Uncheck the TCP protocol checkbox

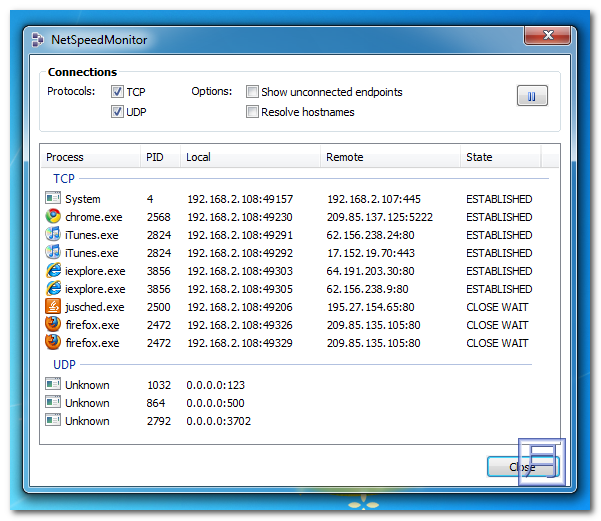tap(118, 92)
